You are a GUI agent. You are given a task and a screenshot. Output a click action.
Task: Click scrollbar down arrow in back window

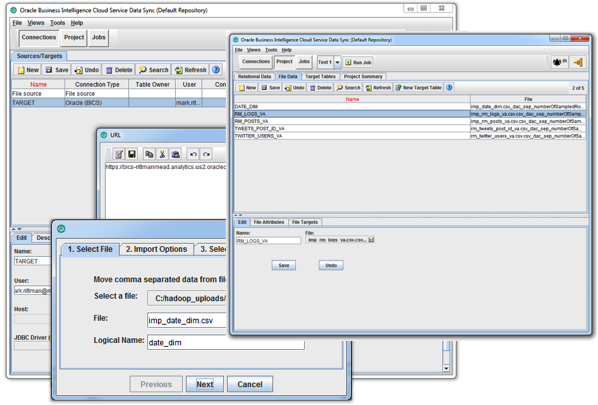click(x=446, y=369)
